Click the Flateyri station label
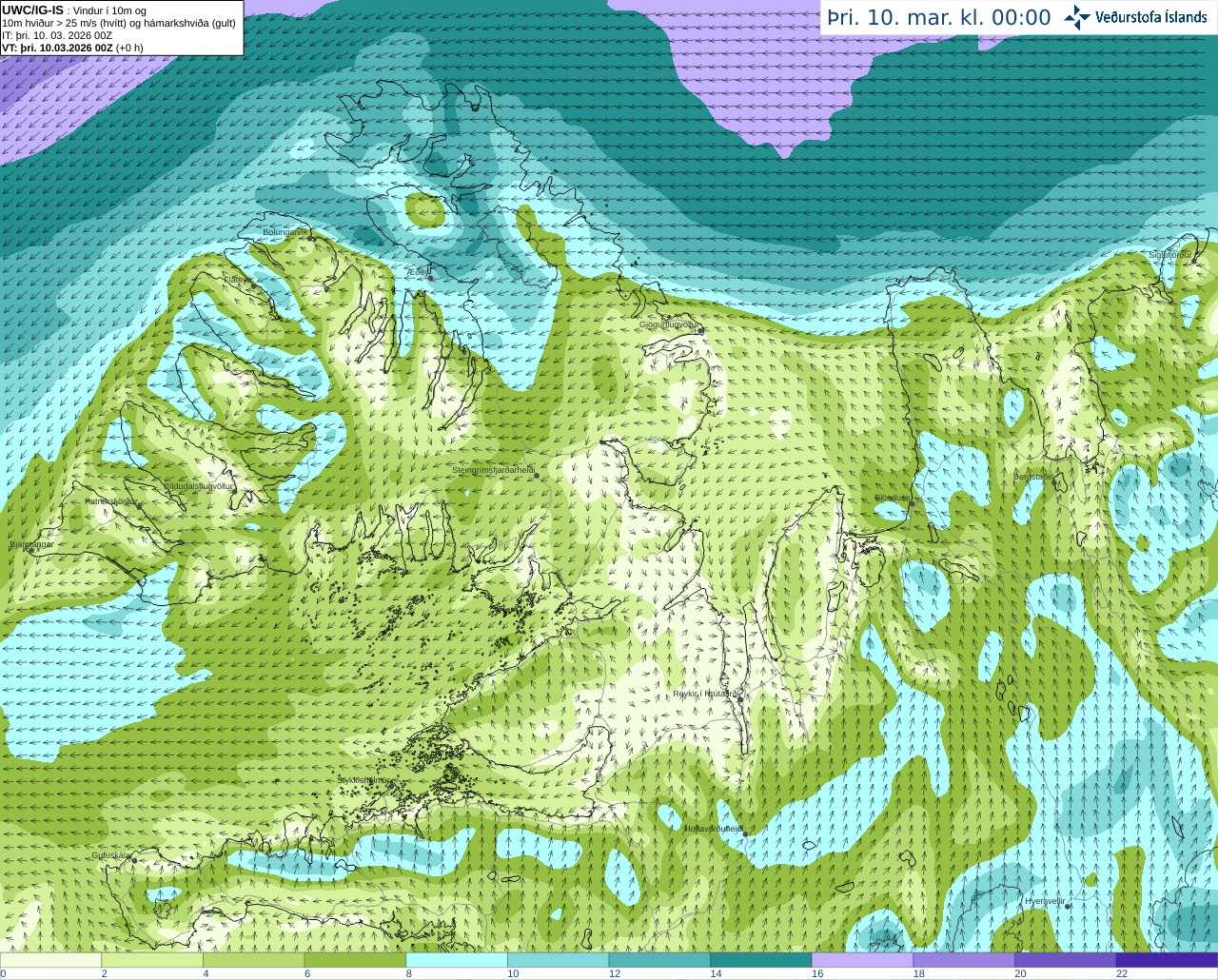 (x=238, y=280)
